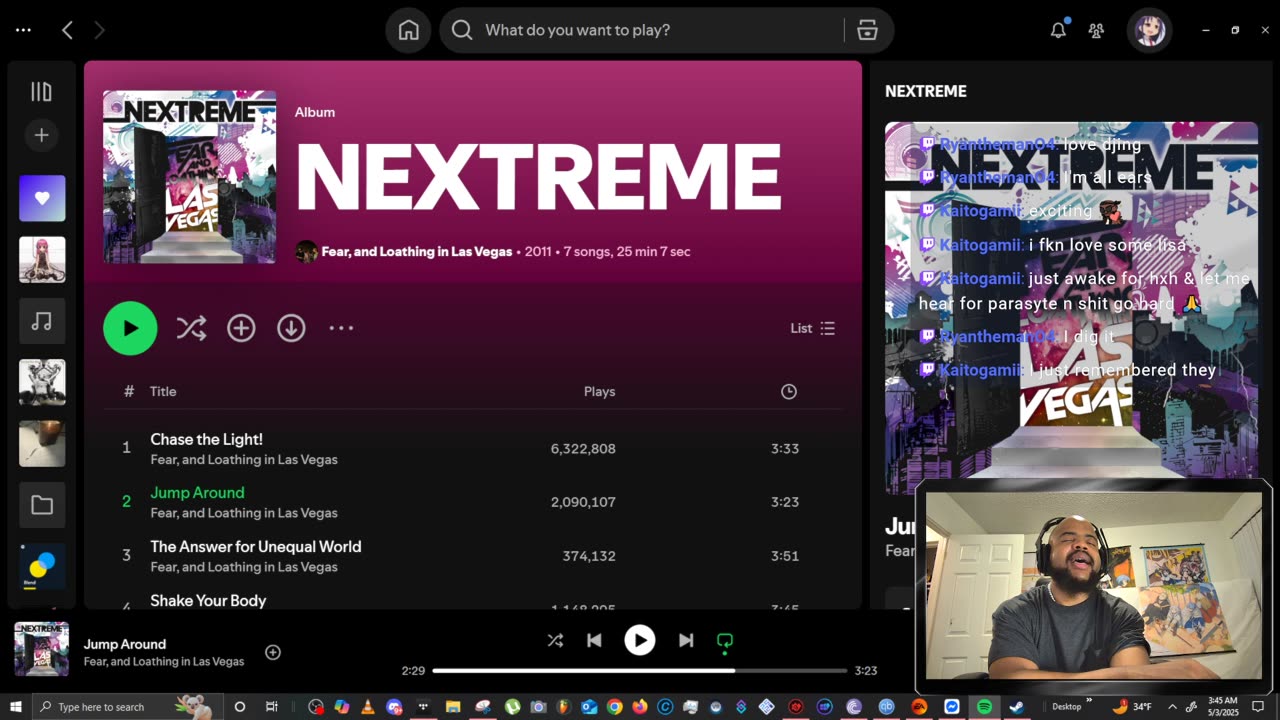This screenshot has width=1280, height=720.
Task: Click the NEXTREME heading in Now Playing panel
Action: 926,91
